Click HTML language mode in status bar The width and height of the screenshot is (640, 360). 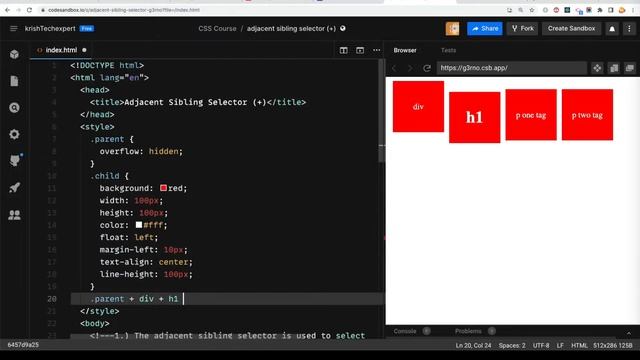pyautogui.click(x=579, y=345)
